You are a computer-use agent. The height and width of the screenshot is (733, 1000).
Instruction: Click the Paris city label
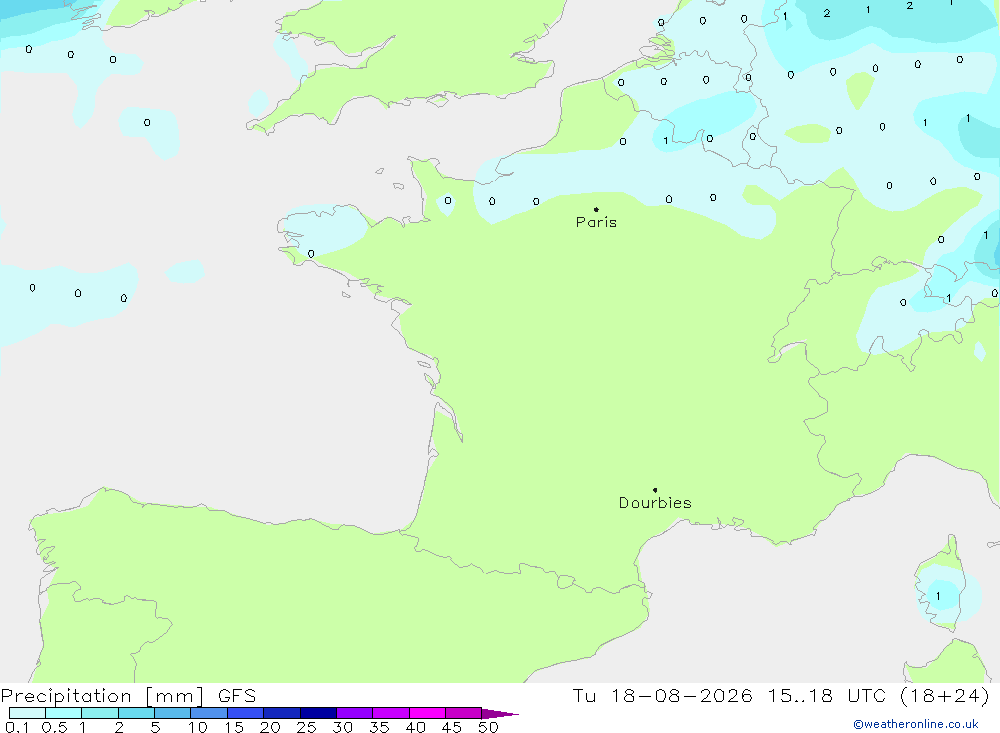(596, 222)
